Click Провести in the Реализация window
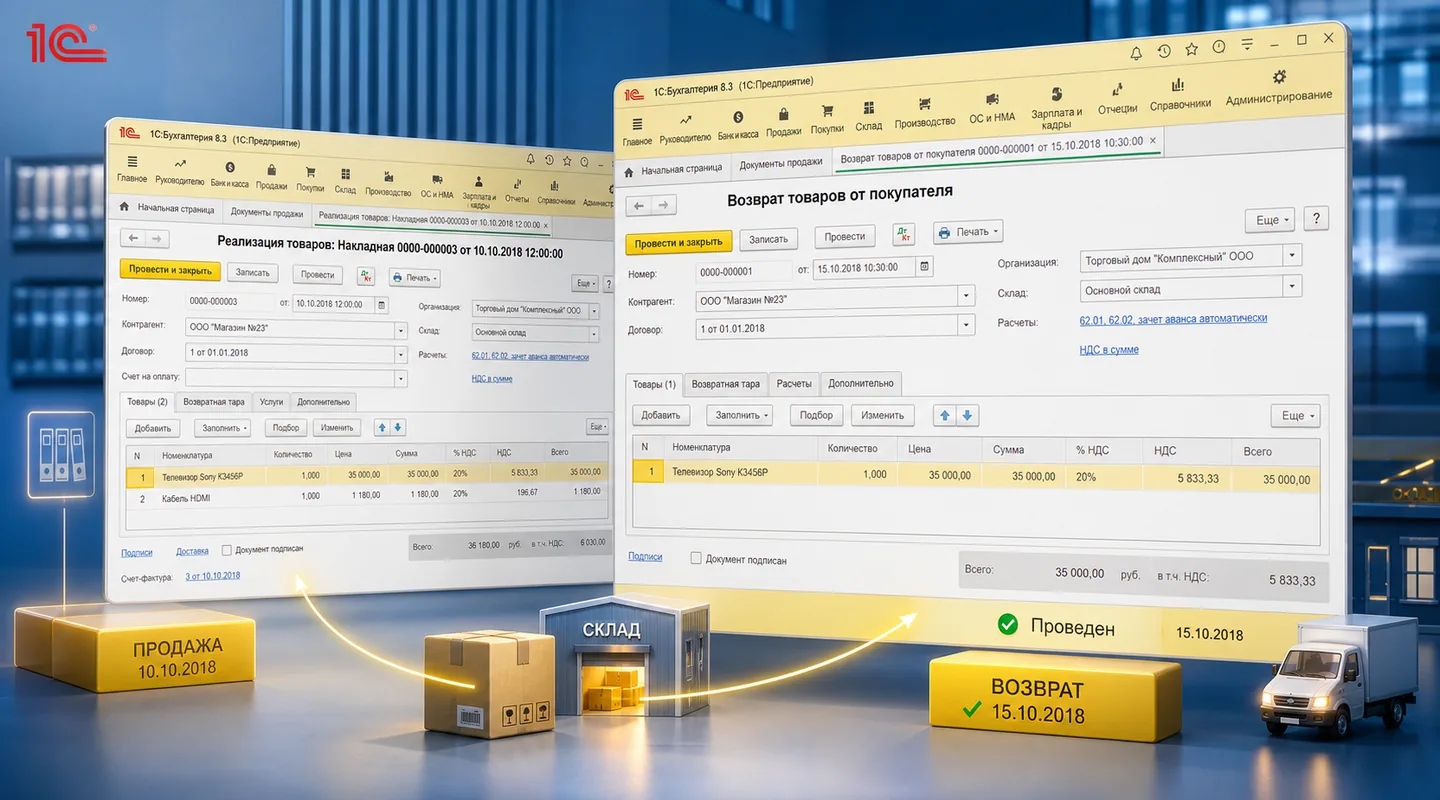The height and width of the screenshot is (800, 1440). (x=318, y=275)
